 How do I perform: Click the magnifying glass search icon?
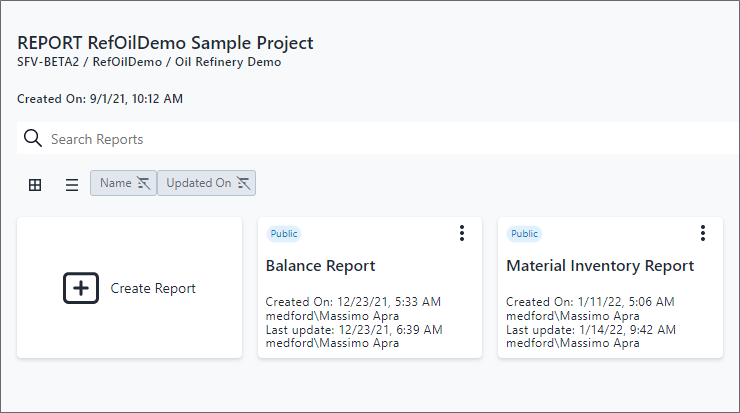click(32, 138)
